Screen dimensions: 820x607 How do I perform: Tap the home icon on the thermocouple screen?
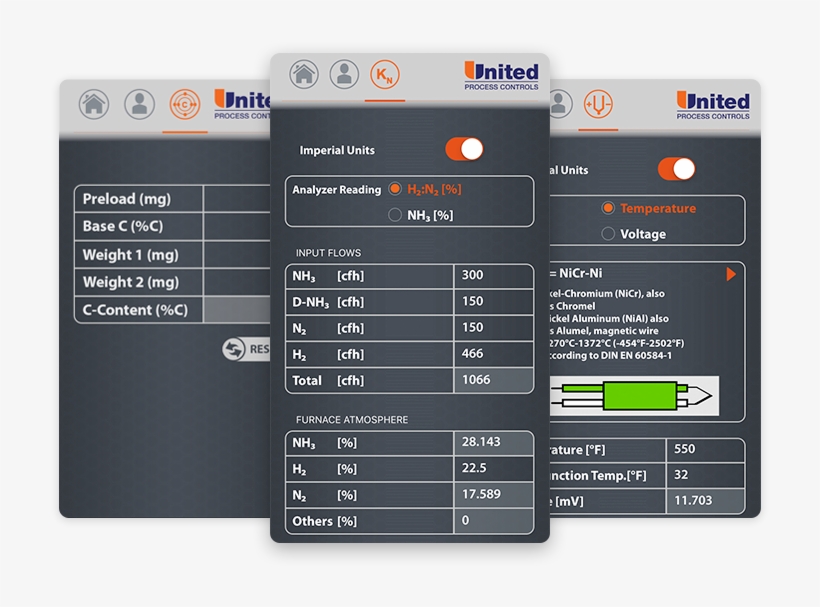pyautogui.click(x=521, y=104)
